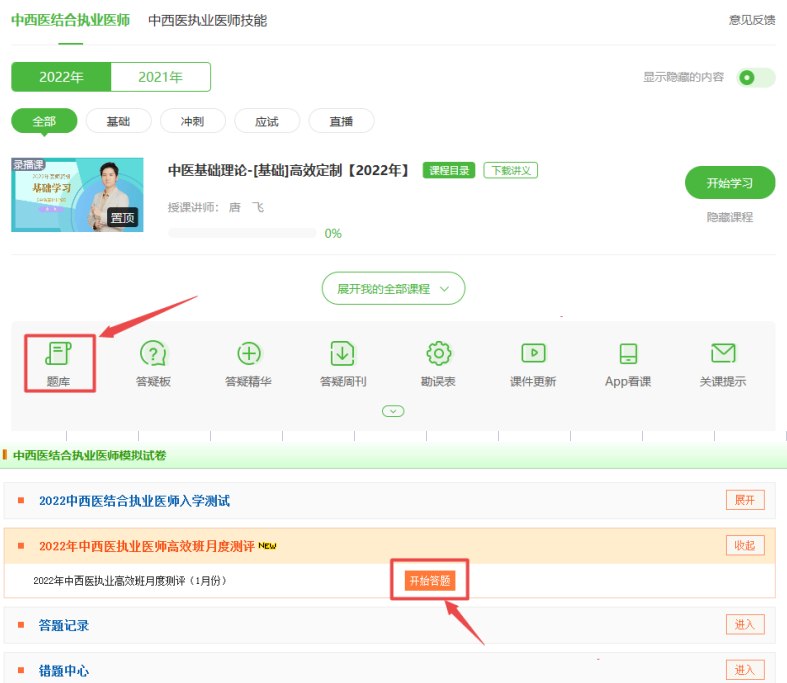Open the App看课 mobile icon
787x683 pixels.
[628, 355]
